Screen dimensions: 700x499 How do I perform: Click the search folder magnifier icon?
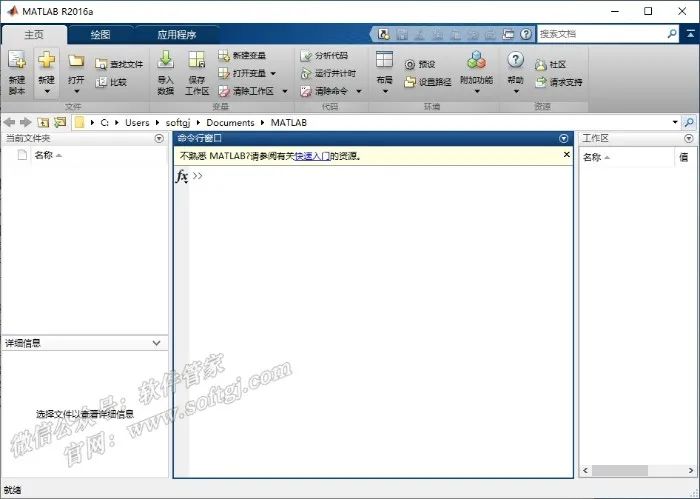[689, 122]
